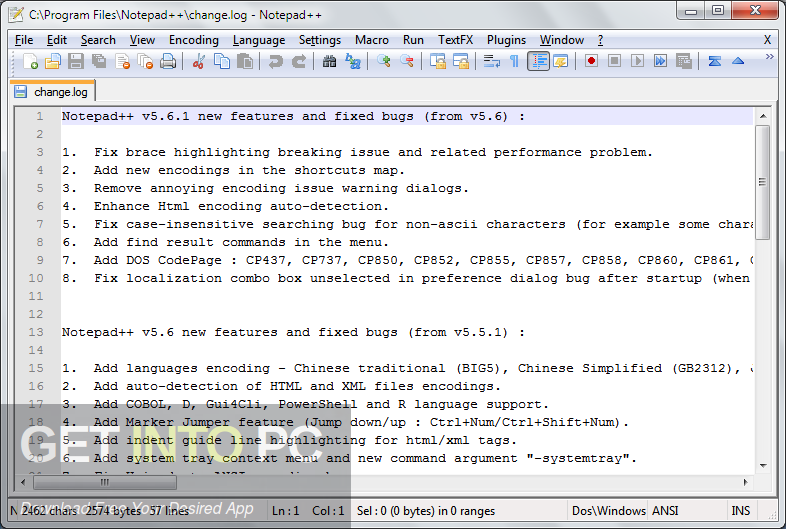786x529 pixels.
Task: Click Dos\Windows in the status bar
Action: 609,511
